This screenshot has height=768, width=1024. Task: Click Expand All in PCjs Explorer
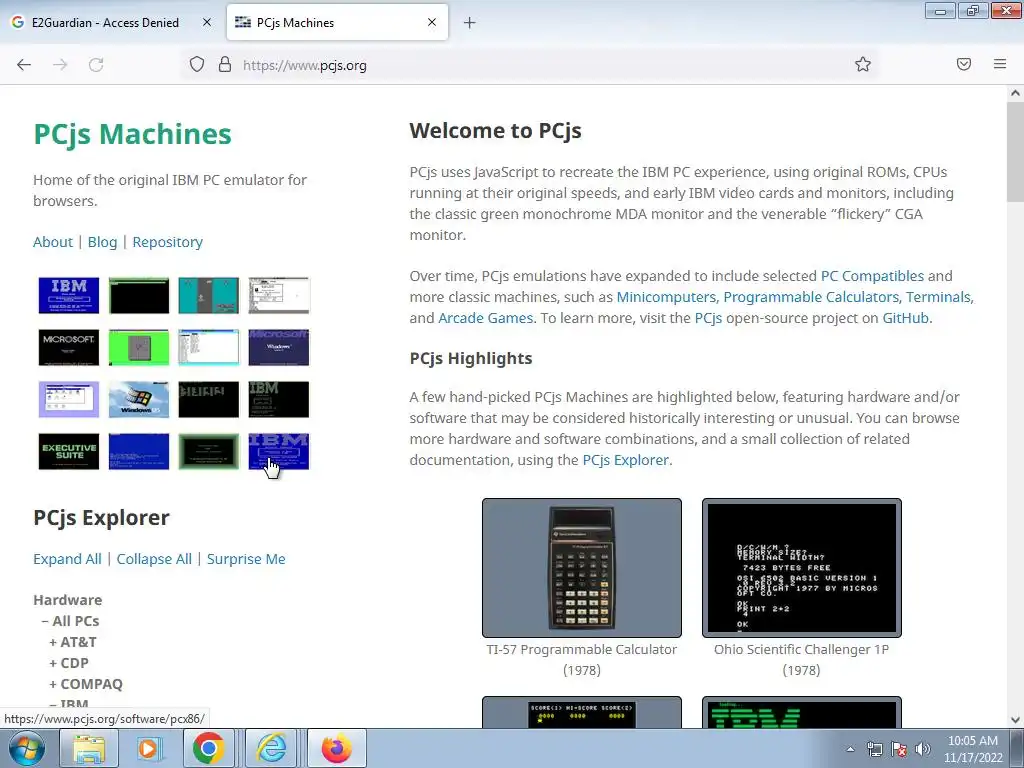[67, 559]
